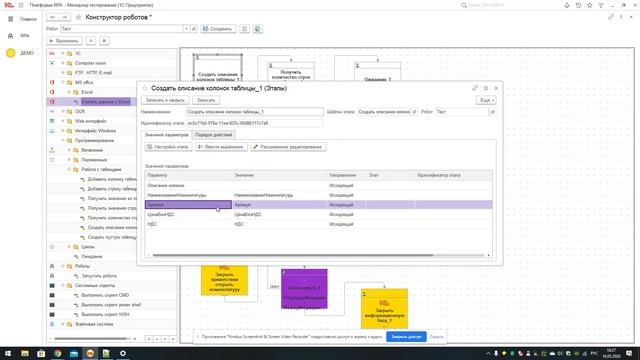Click the green export icon in toolbar
The height and width of the screenshot is (360, 640).
258,29
